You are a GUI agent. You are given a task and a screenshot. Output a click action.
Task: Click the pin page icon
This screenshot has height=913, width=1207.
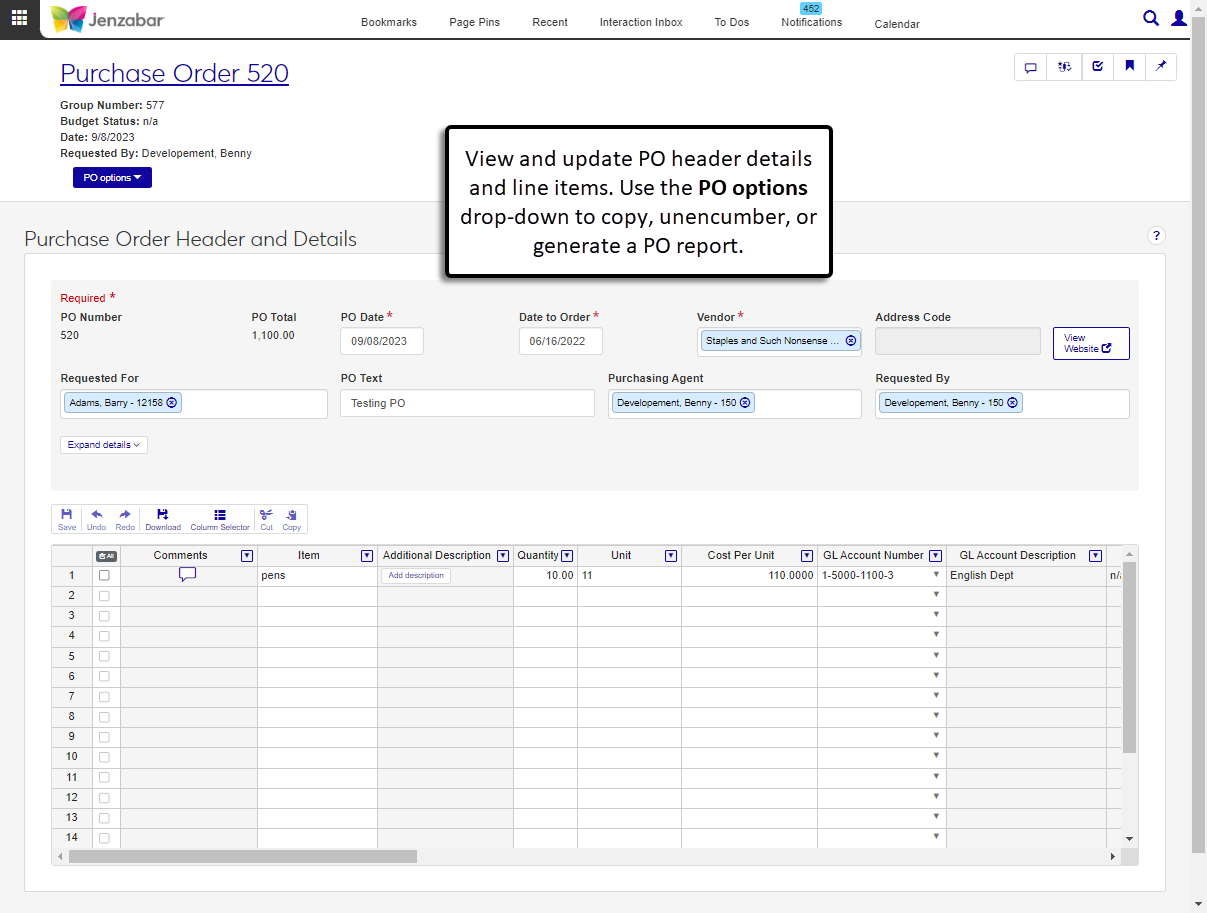point(1160,67)
